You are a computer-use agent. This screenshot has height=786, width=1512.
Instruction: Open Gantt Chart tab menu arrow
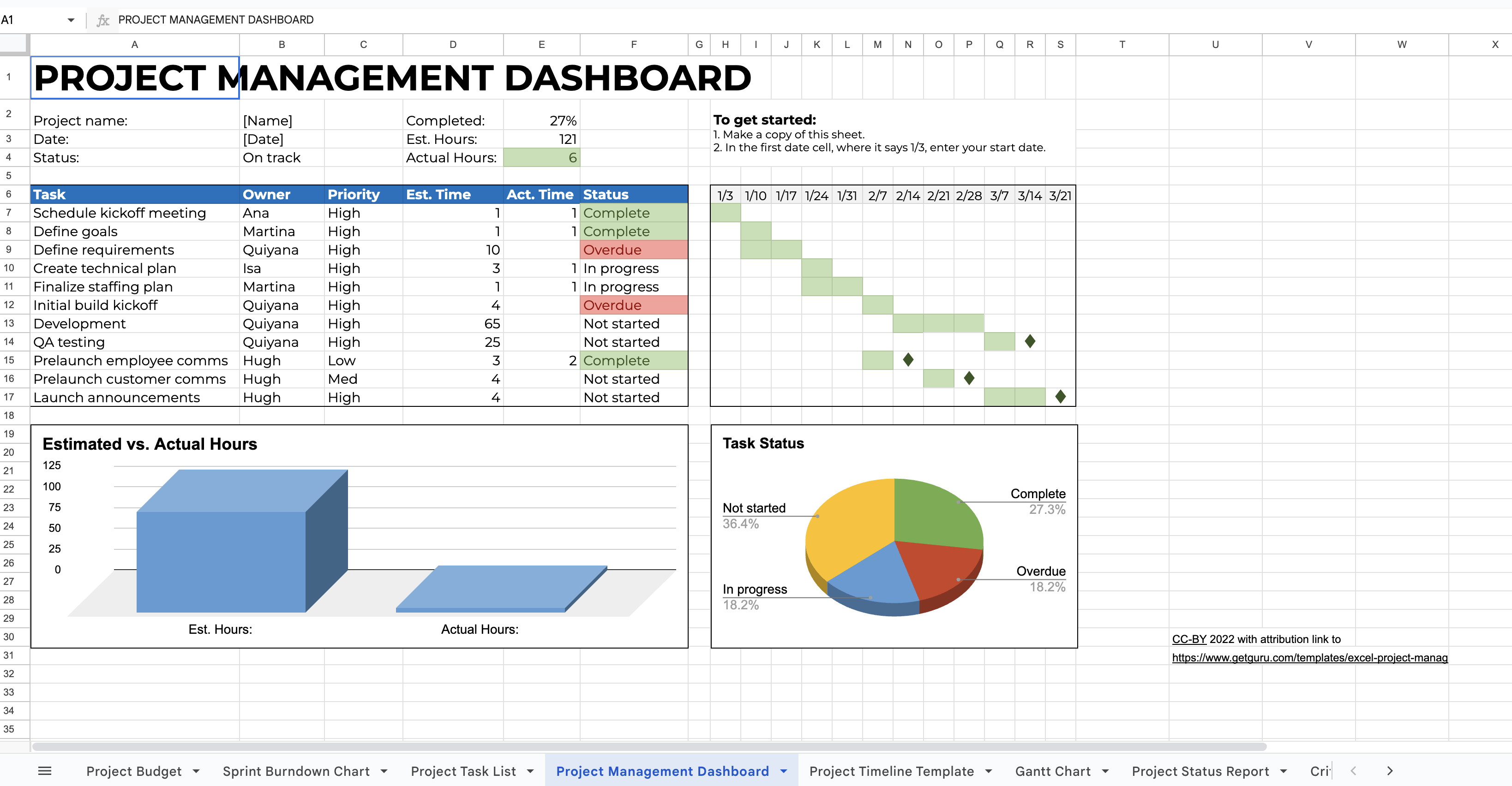click(1105, 771)
